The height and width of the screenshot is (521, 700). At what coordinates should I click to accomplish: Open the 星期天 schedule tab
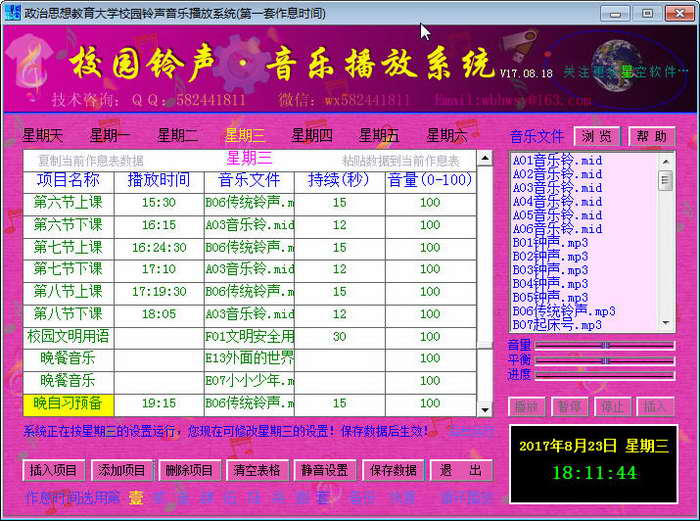pos(43,135)
